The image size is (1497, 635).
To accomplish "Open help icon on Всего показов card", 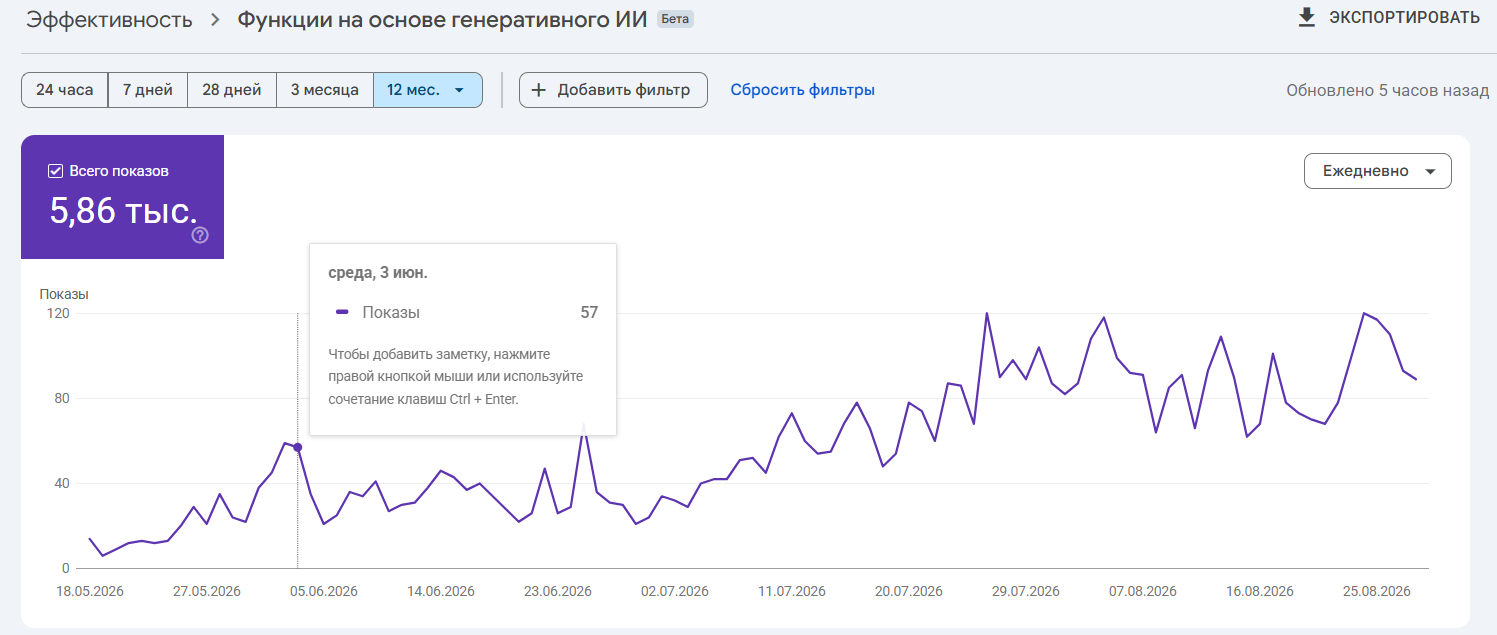I will pyautogui.click(x=200, y=235).
